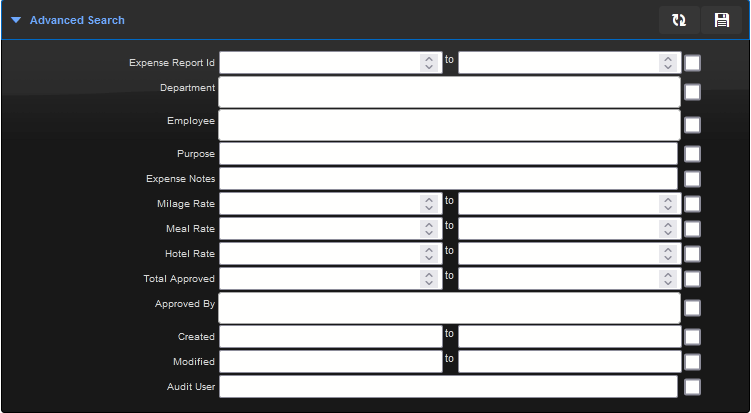Open the Employee selection field
The height and width of the screenshot is (413, 751).
point(449,125)
